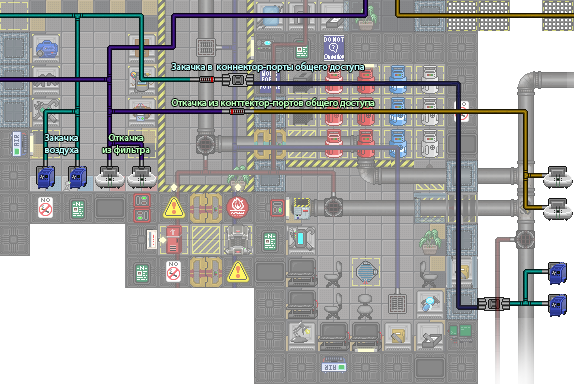
Task: Click the blue water tank at the top
Action: 270,15
